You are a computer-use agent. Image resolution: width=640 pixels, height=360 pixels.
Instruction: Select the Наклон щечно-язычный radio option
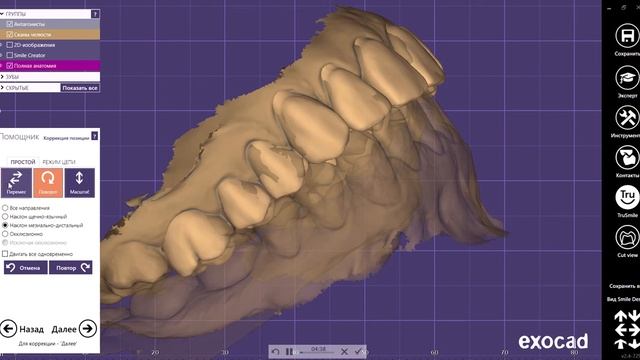5,217
